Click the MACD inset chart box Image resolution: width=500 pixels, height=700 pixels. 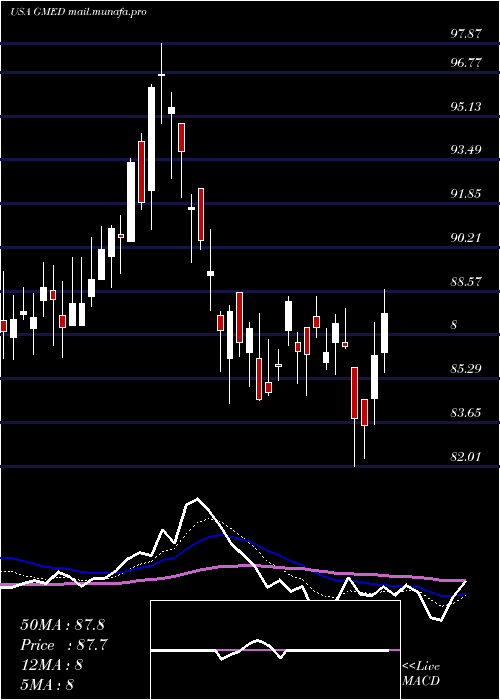(x=275, y=650)
